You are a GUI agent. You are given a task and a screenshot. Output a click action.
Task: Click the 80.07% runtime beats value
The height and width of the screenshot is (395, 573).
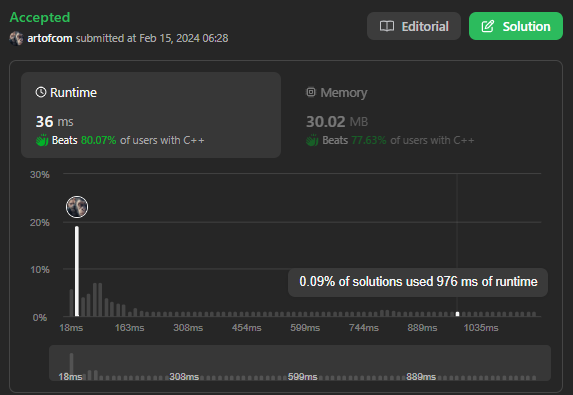(98, 140)
